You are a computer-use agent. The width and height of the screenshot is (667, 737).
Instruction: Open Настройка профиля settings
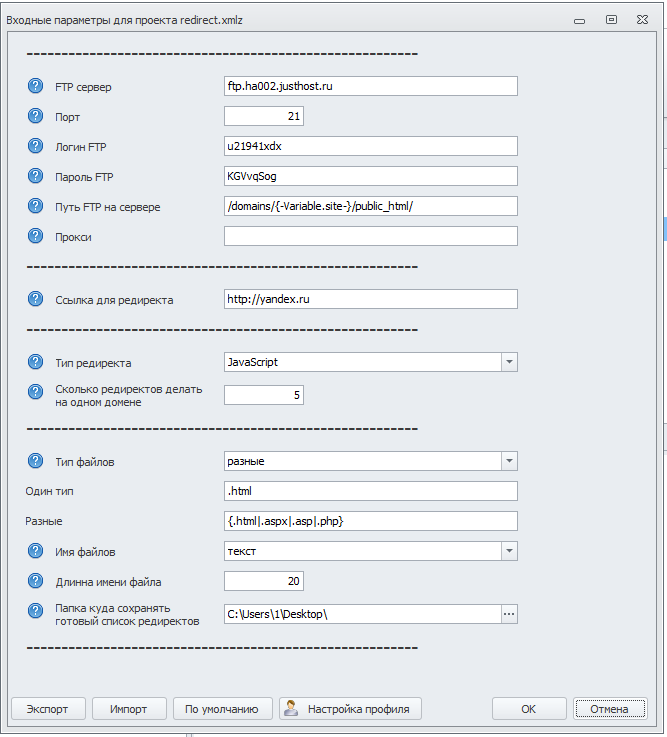tap(350, 709)
